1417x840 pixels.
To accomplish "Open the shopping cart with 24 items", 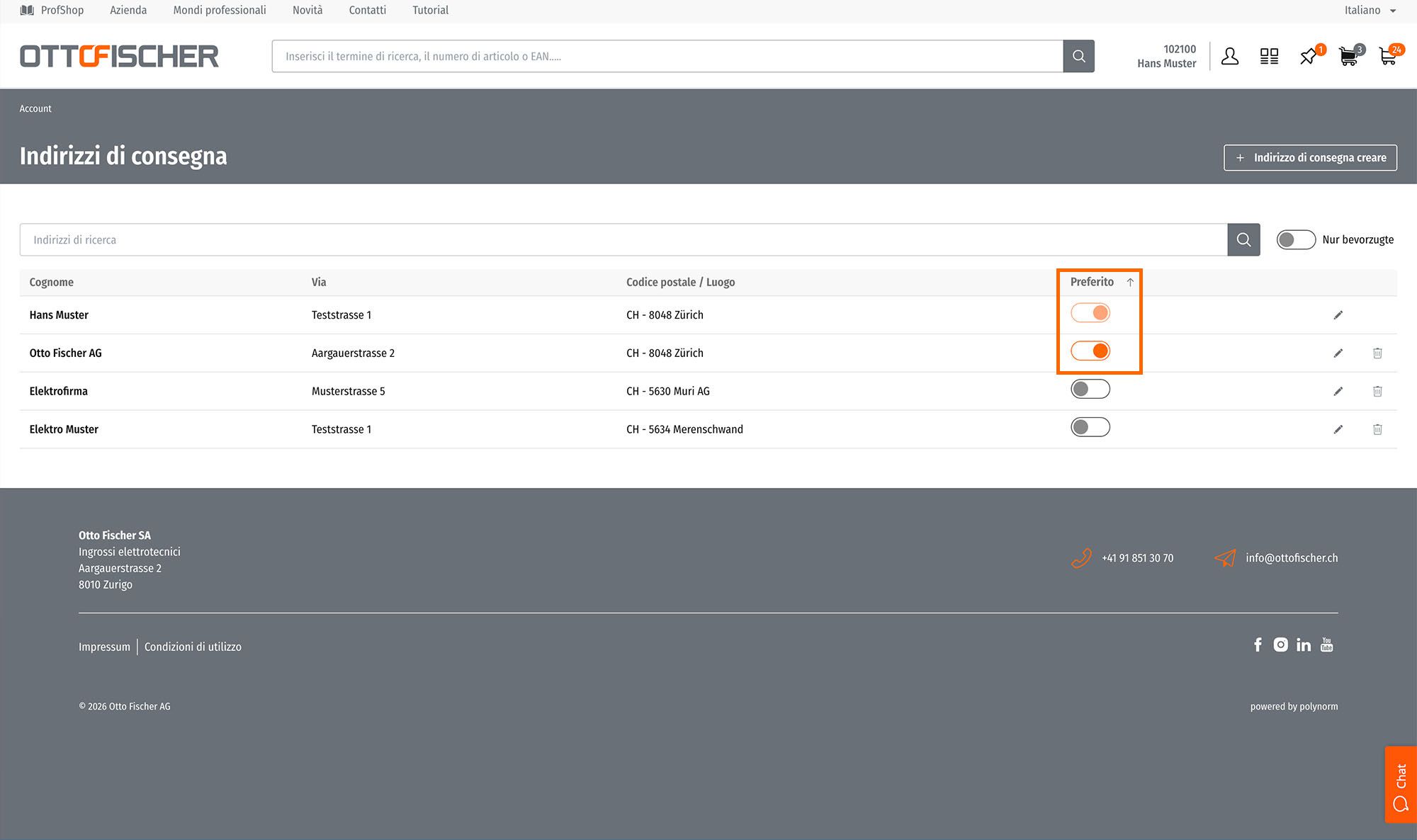I will point(1387,57).
